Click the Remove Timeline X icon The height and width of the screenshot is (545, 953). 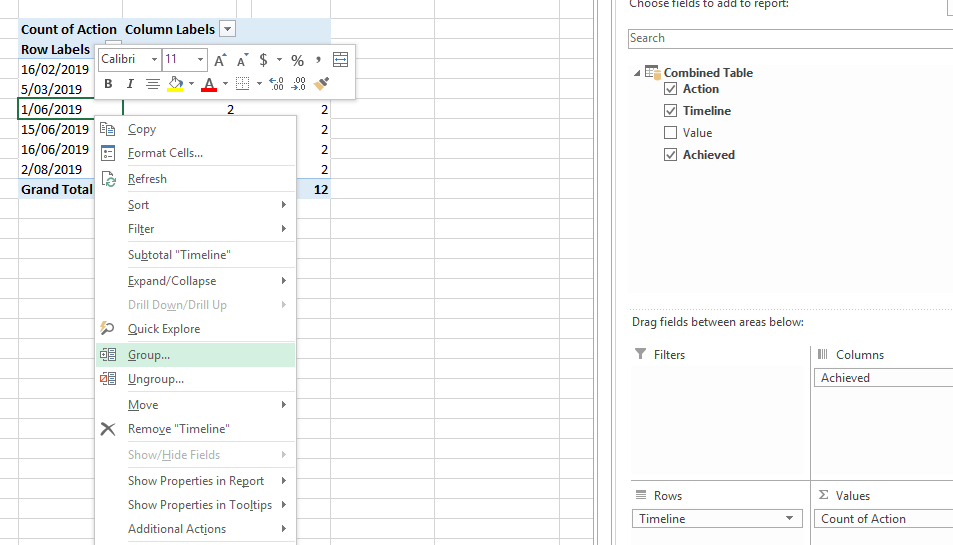[108, 429]
